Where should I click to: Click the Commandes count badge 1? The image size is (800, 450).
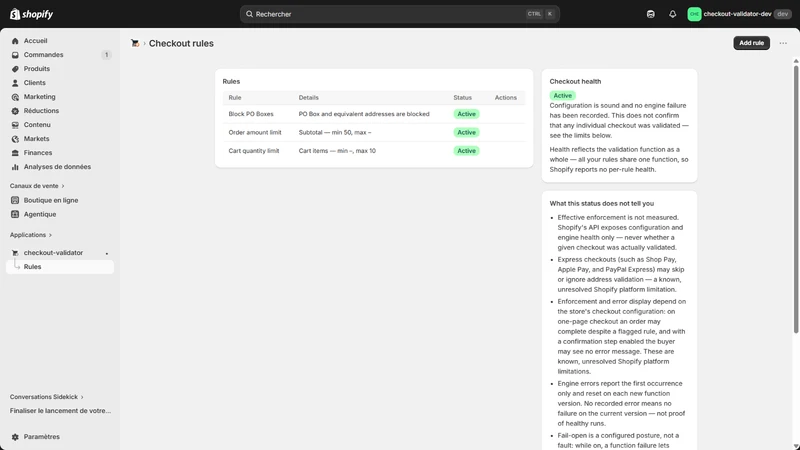(x=106, y=55)
